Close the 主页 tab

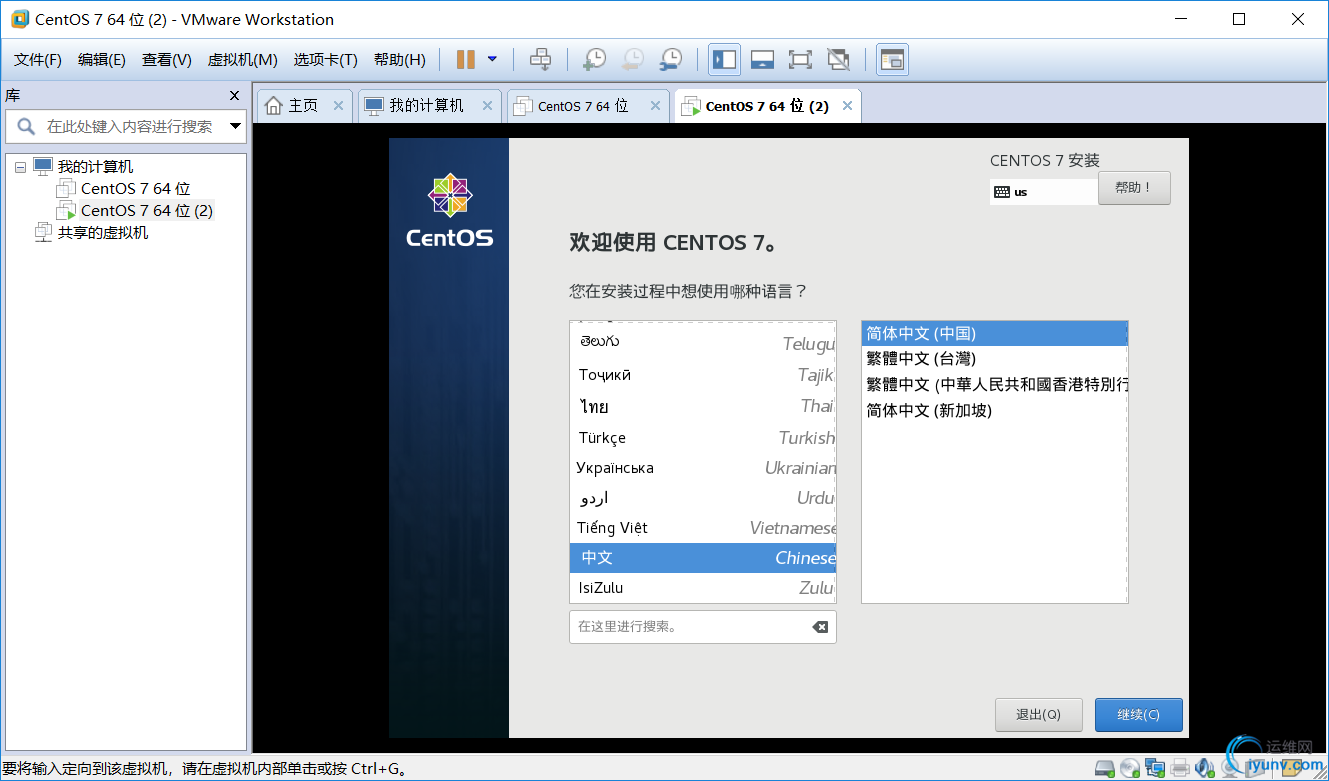(338, 106)
